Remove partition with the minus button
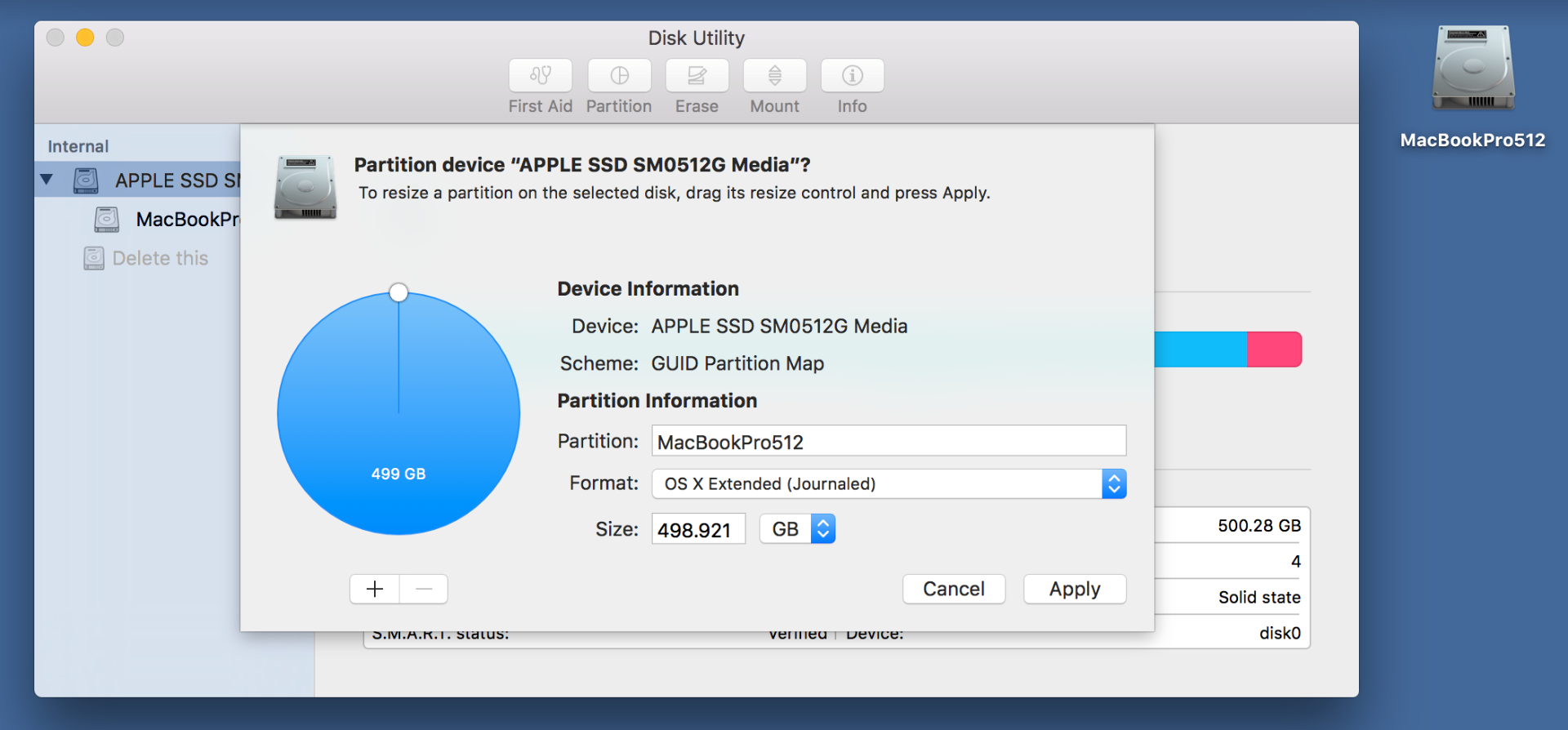The image size is (1568, 730). [x=424, y=589]
